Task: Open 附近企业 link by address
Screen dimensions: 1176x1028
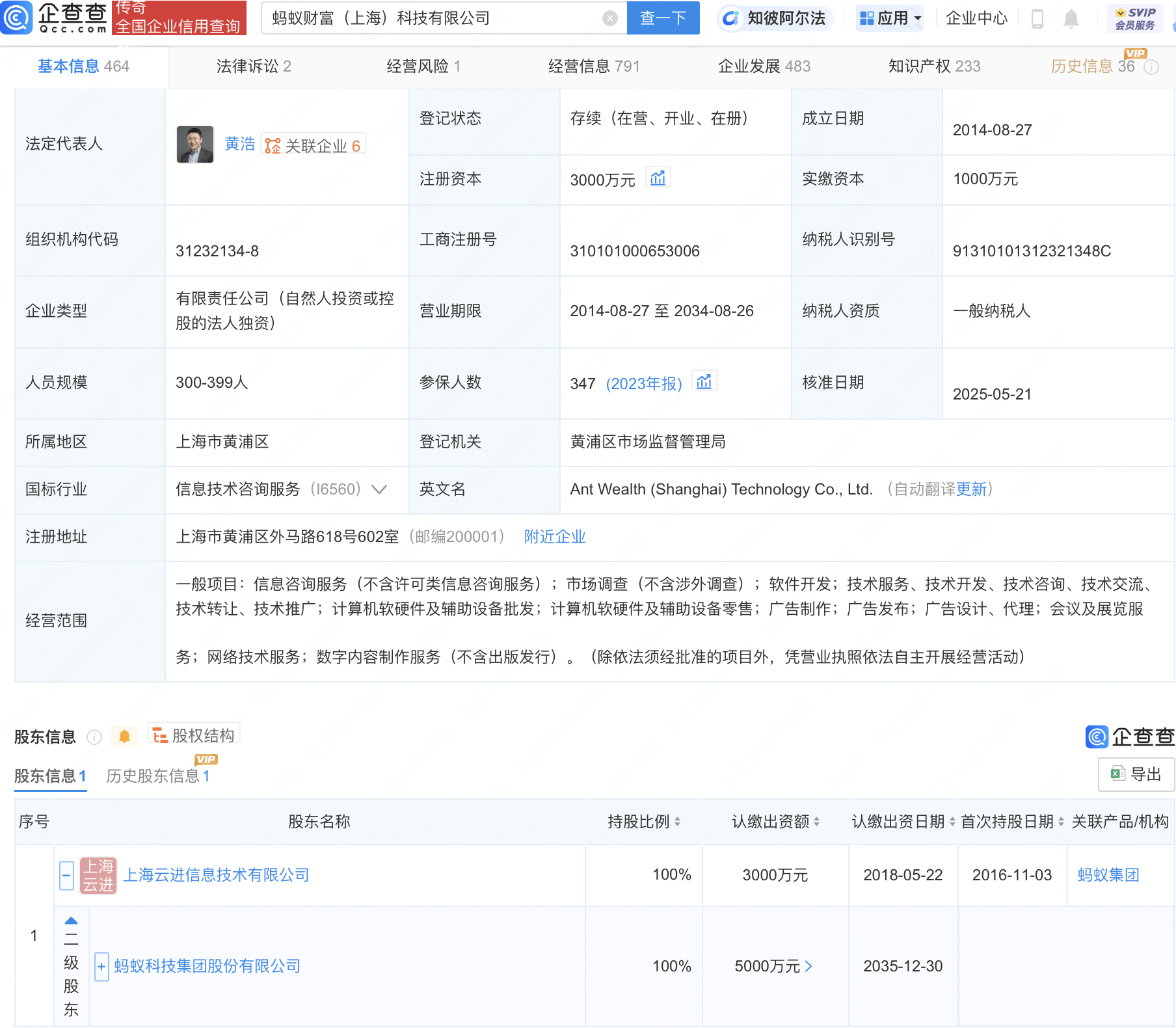Action: coord(555,537)
